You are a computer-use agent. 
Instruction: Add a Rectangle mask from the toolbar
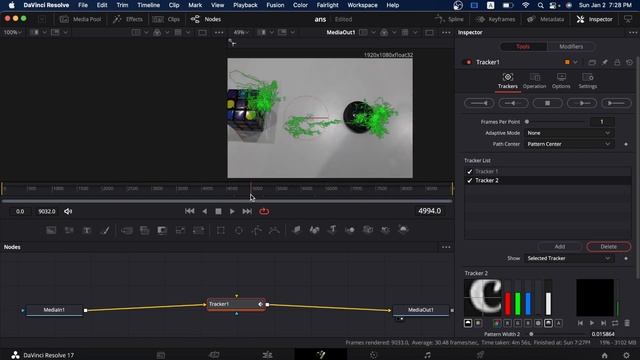pos(221,230)
